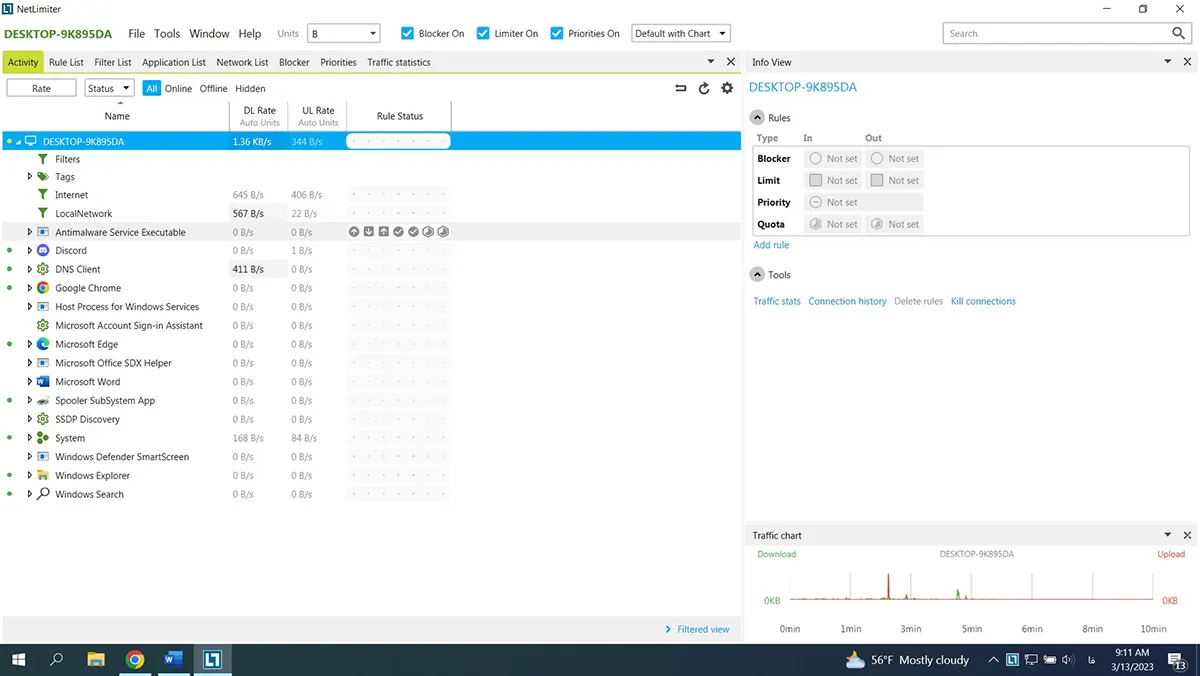1200x676 pixels.
Task: Click the SSDP Discovery gear icon
Action: coord(43,419)
